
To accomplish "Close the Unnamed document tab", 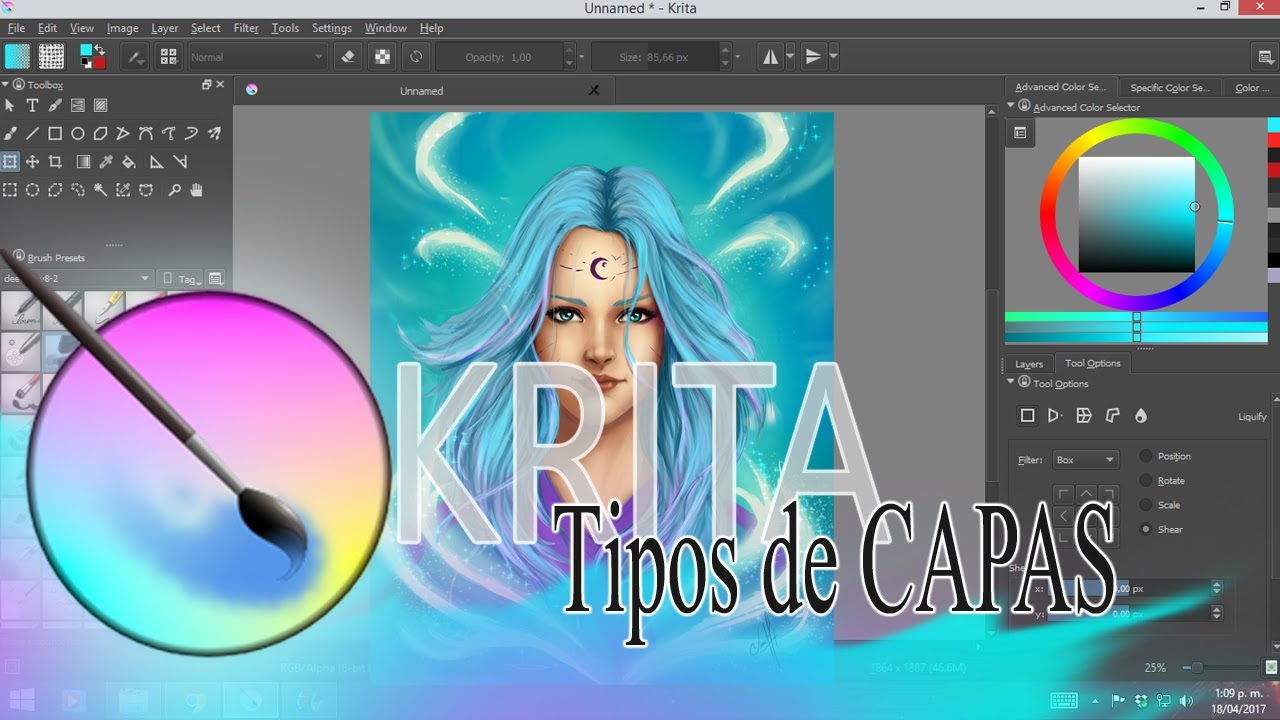I will [594, 90].
